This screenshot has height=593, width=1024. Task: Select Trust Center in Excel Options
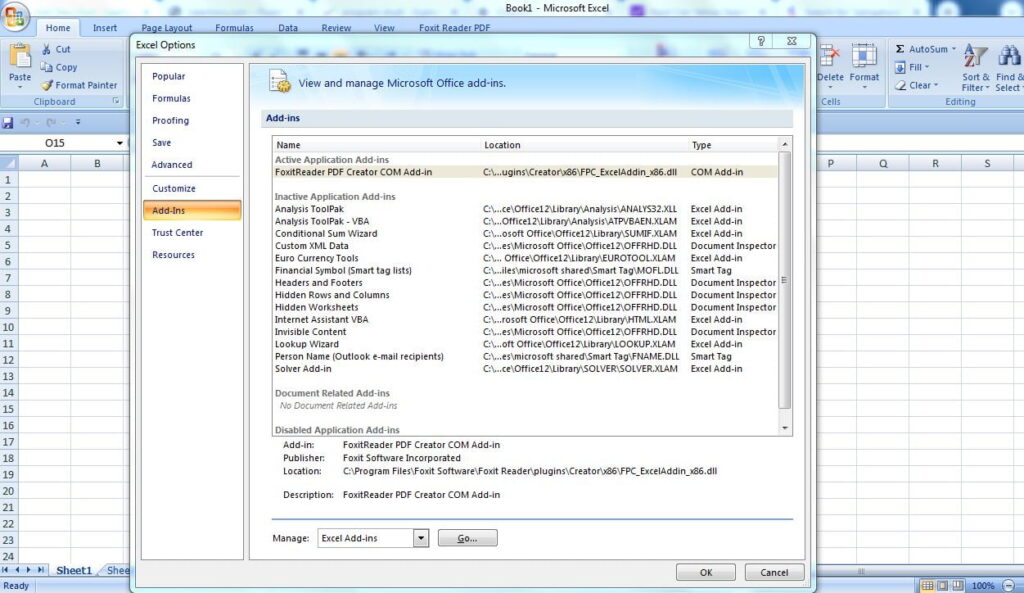coord(192,232)
